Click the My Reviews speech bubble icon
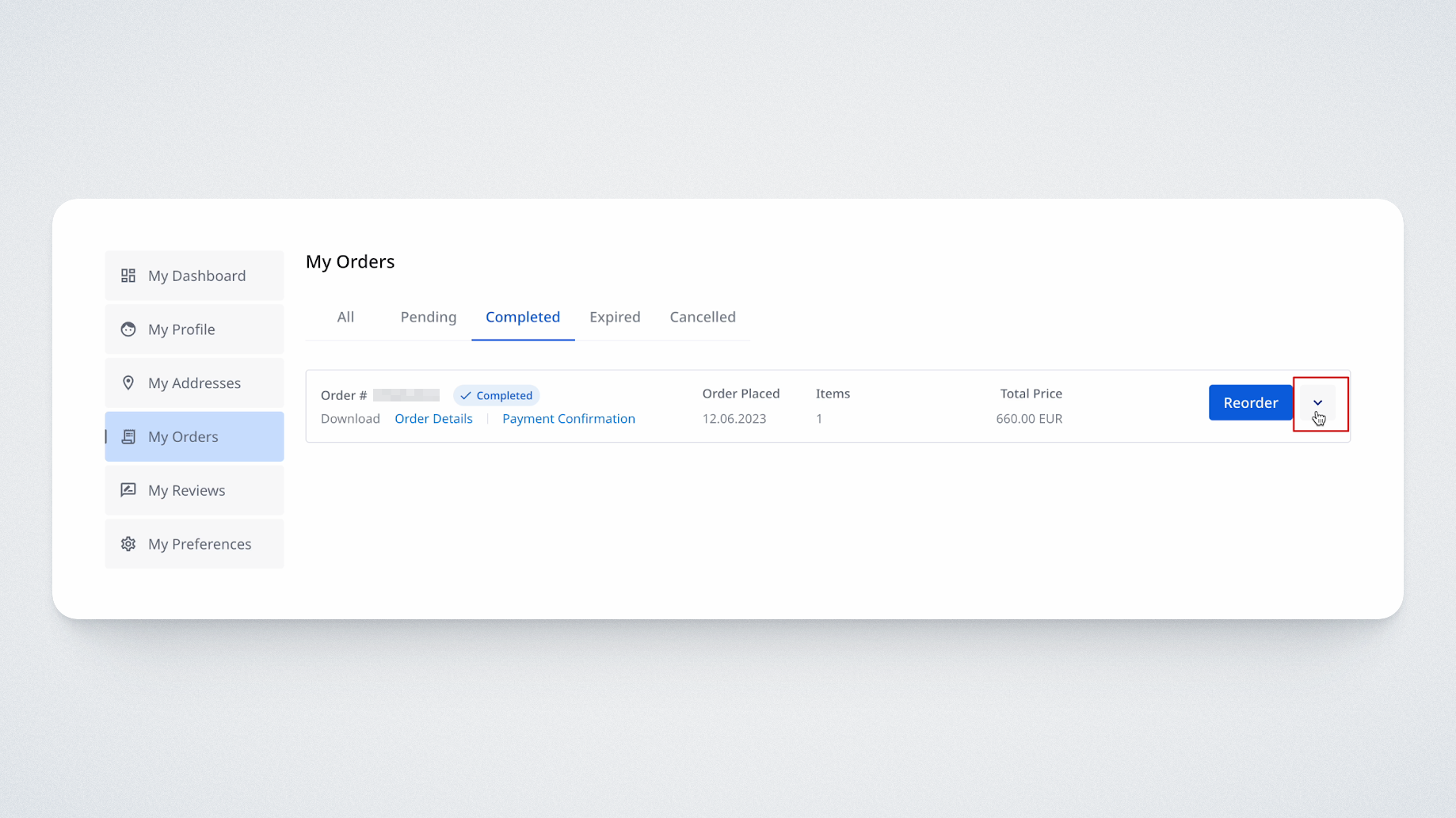This screenshot has width=1456, height=818. [x=128, y=490]
